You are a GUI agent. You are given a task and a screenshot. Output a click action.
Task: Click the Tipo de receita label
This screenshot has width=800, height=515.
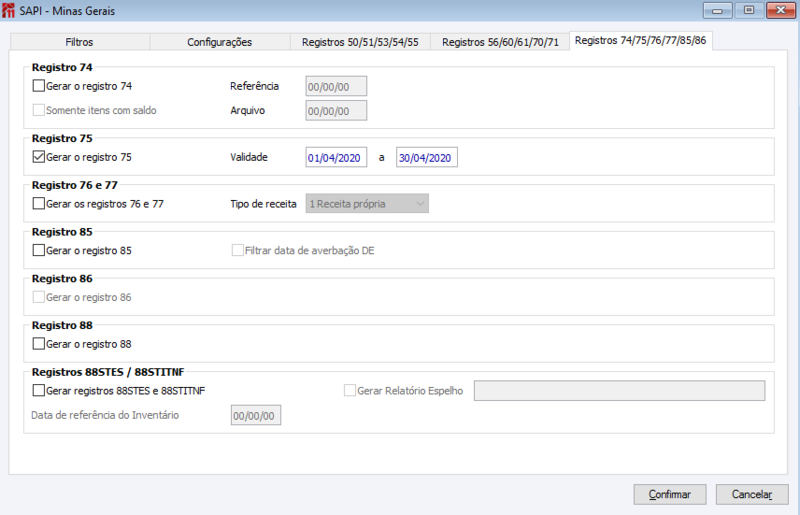coord(263,204)
